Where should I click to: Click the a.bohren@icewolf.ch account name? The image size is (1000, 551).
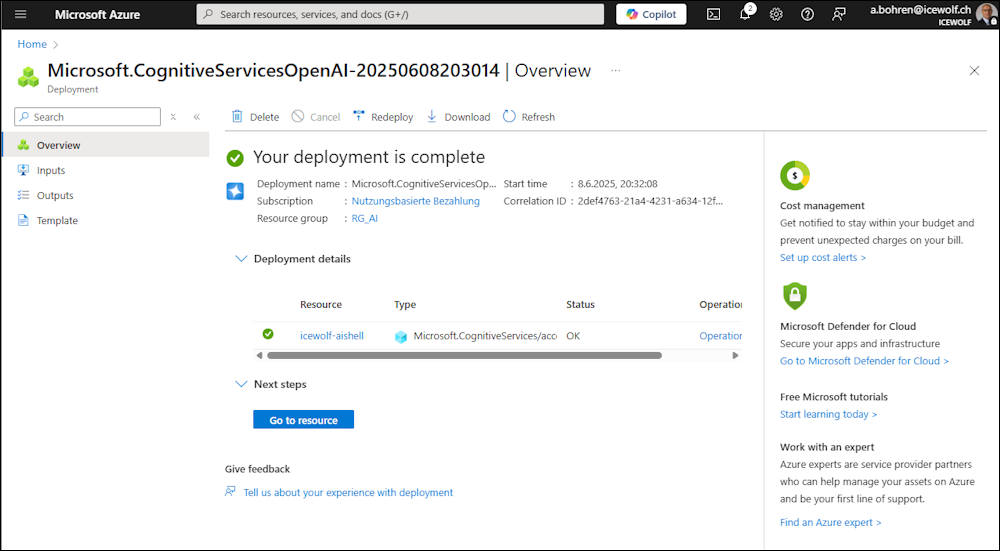pos(920,10)
